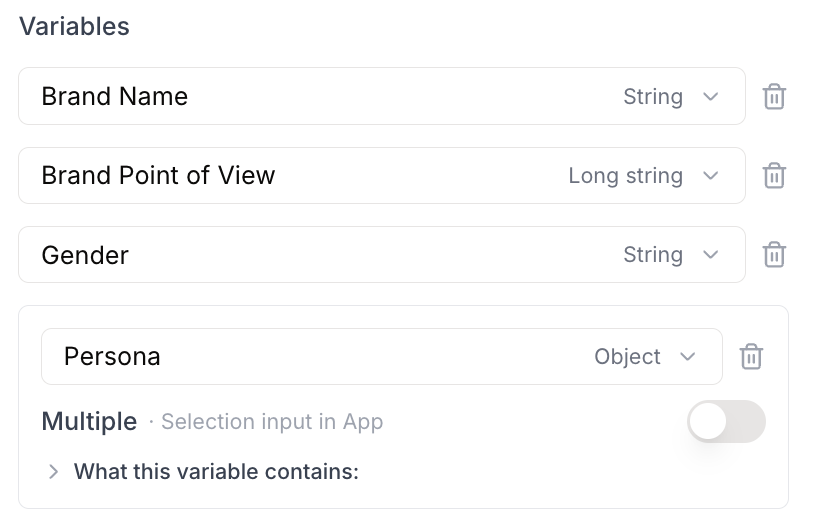Click the chevron beside Gender's String type
814x512 pixels.
click(x=710, y=254)
